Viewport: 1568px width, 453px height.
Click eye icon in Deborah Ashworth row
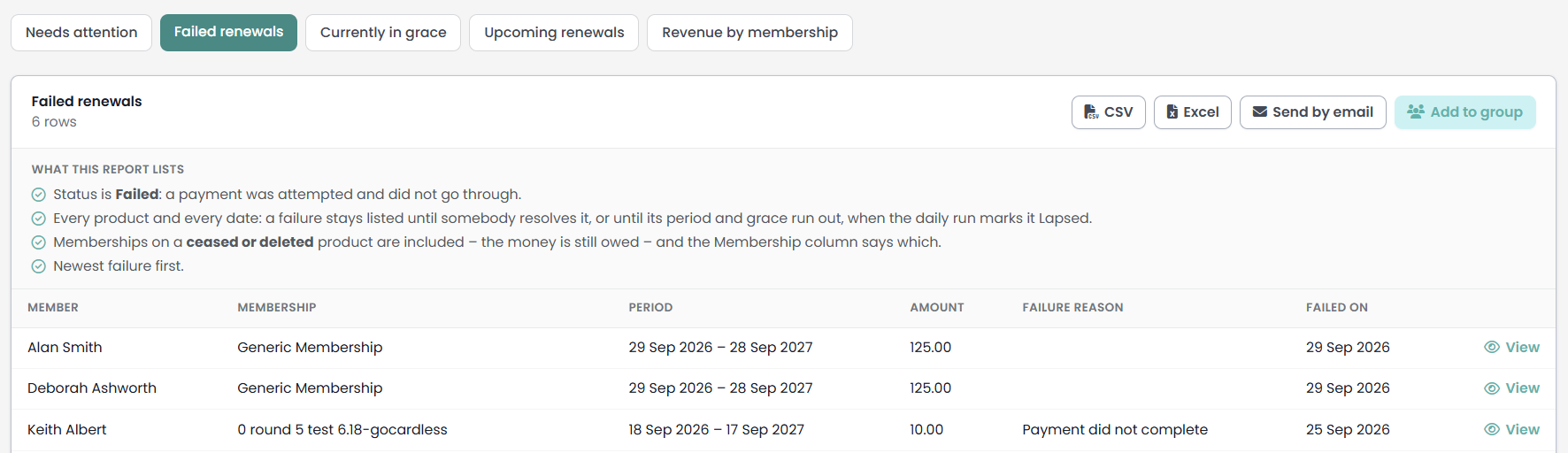point(1492,388)
